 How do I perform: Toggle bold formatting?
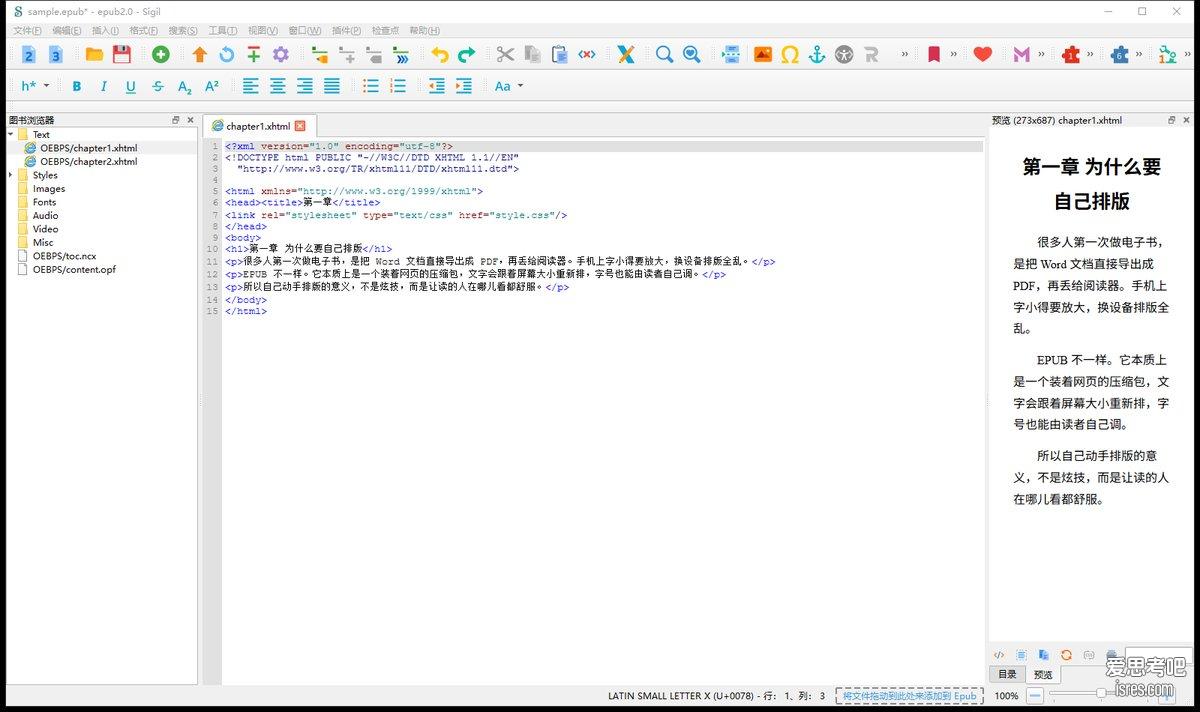point(77,86)
